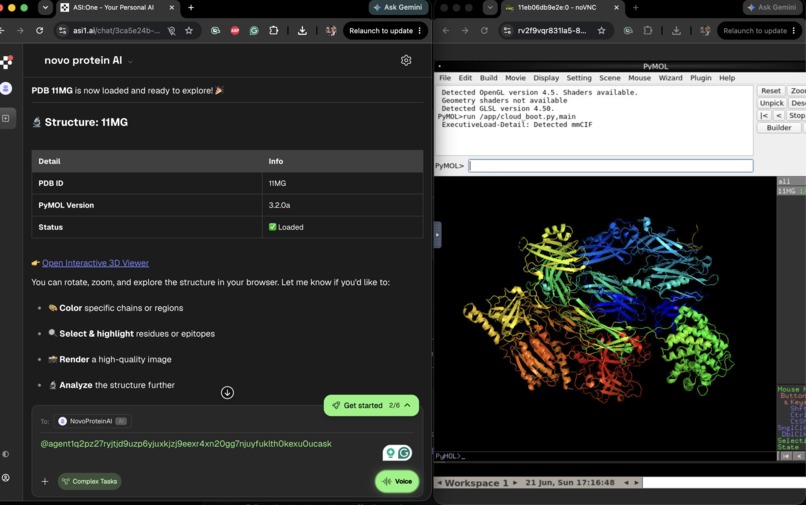Click into the PyMOL command input field
Viewport: 806px width, 505px height.
click(611, 166)
